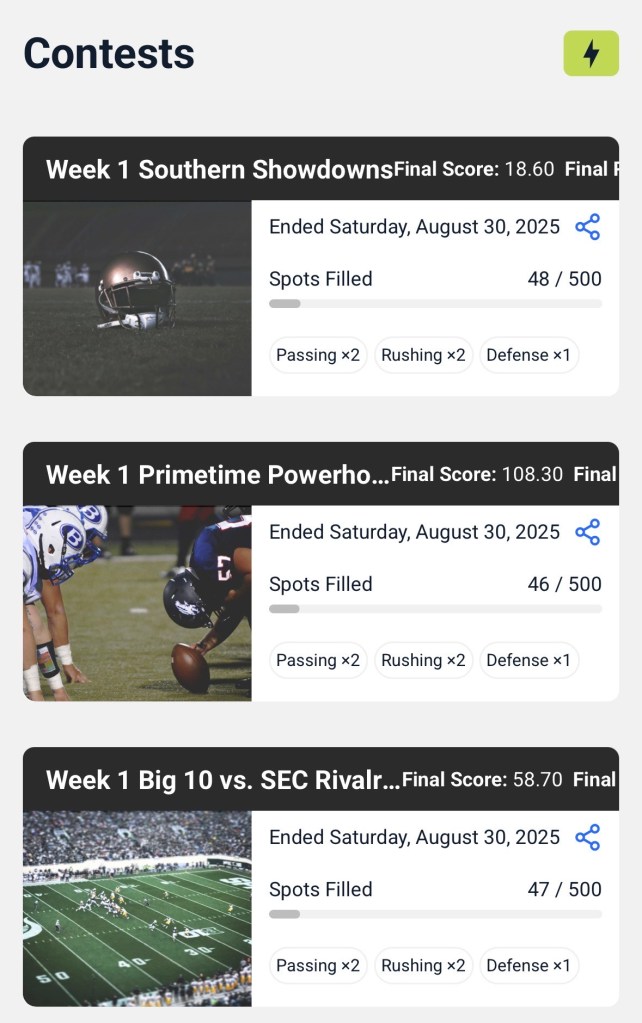Image resolution: width=642 pixels, height=1023 pixels.
Task: Share the Week 1 Southern Showdowns contest
Action: (x=590, y=227)
